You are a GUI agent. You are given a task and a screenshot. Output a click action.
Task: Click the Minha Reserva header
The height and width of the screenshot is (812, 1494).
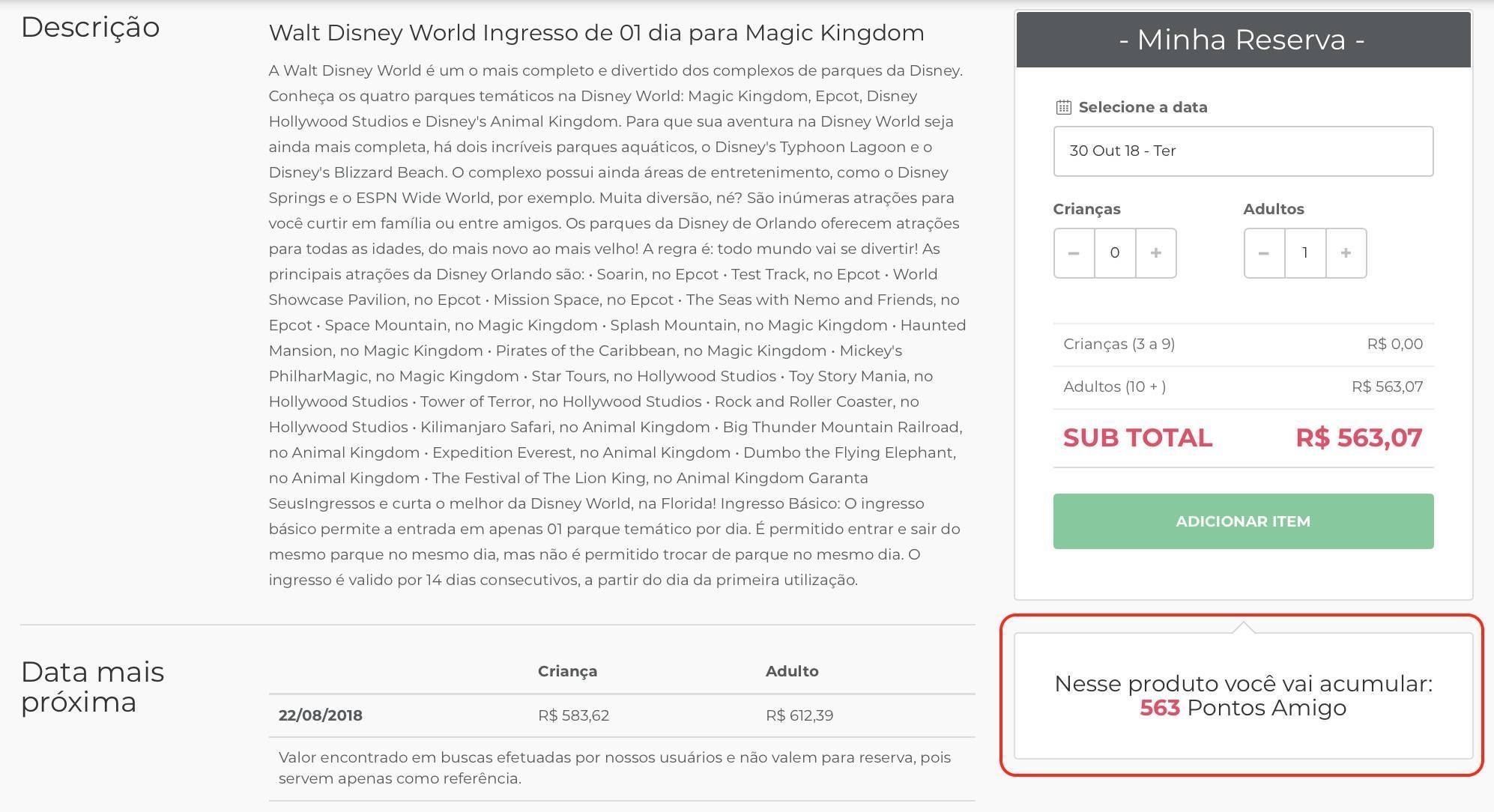[1243, 40]
